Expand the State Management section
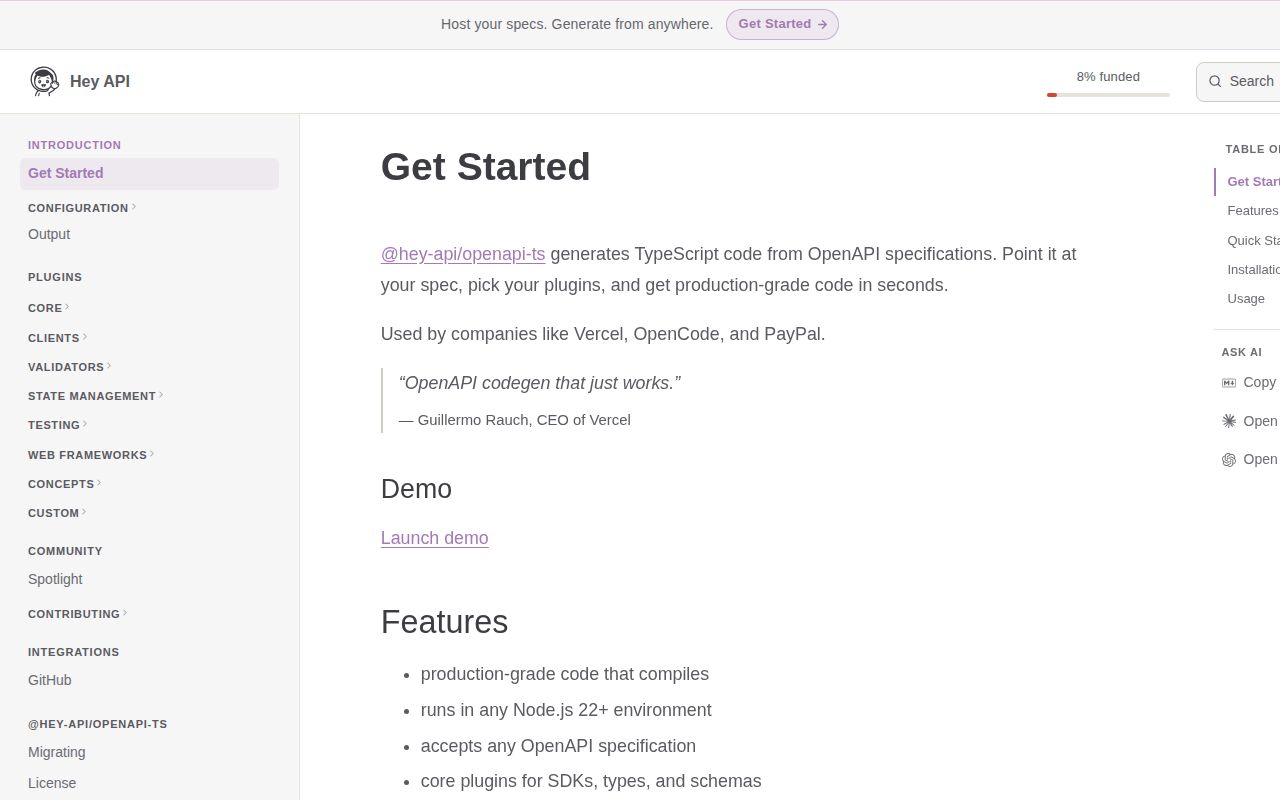Viewport: 1280px width, 800px height. [95, 396]
